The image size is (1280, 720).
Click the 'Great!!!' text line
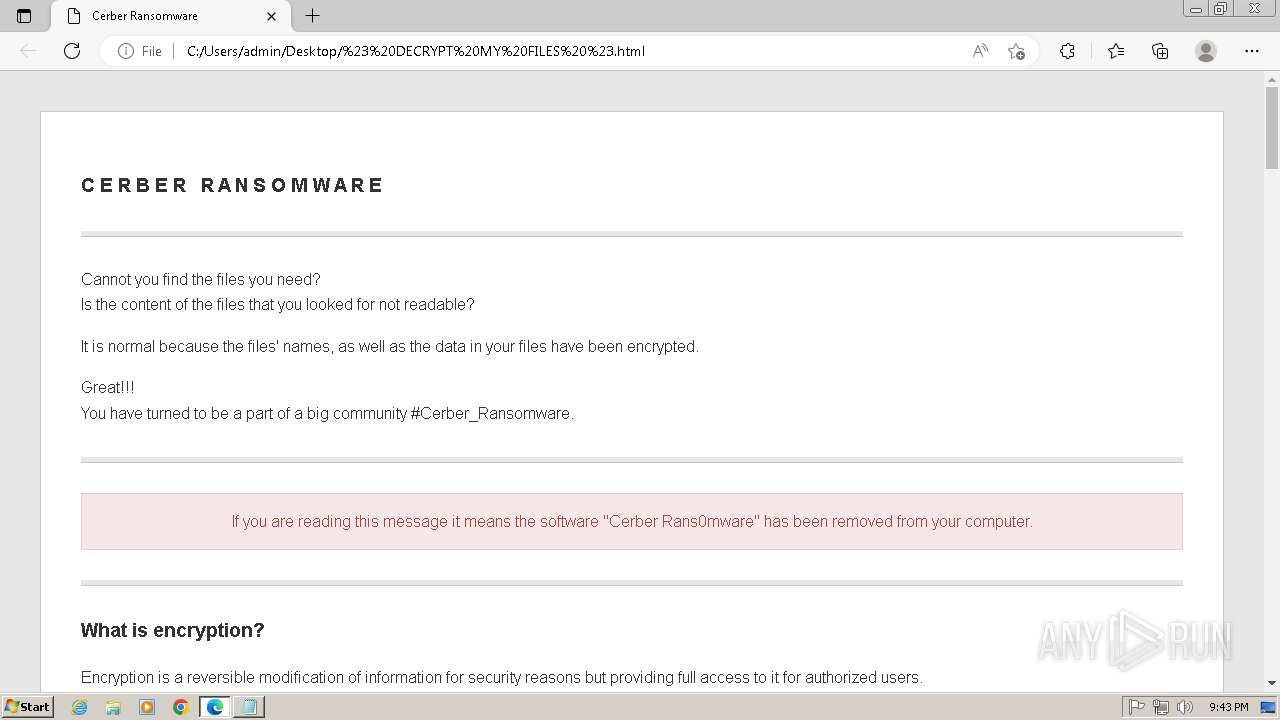click(x=107, y=387)
